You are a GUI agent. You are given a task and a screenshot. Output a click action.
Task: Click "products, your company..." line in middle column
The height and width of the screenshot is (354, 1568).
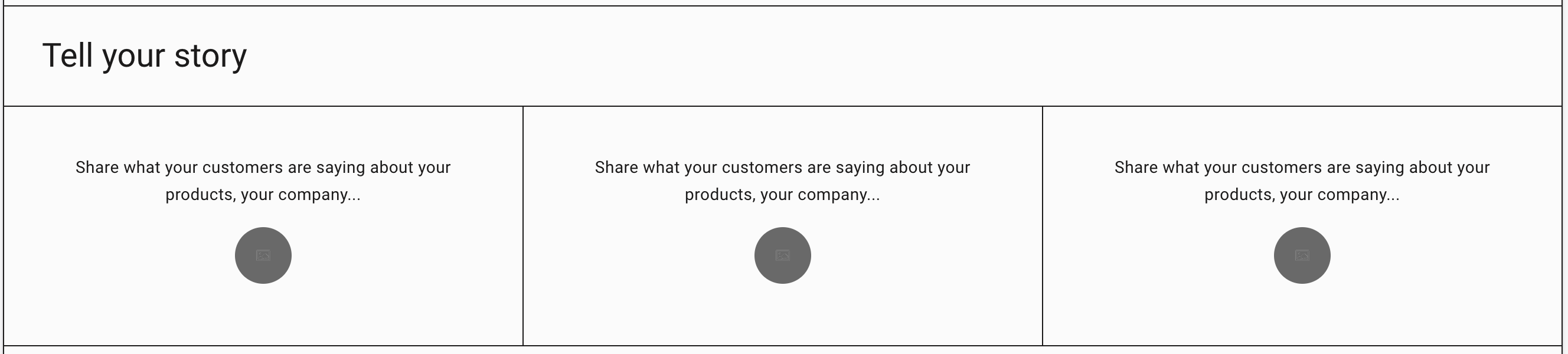pos(782,195)
